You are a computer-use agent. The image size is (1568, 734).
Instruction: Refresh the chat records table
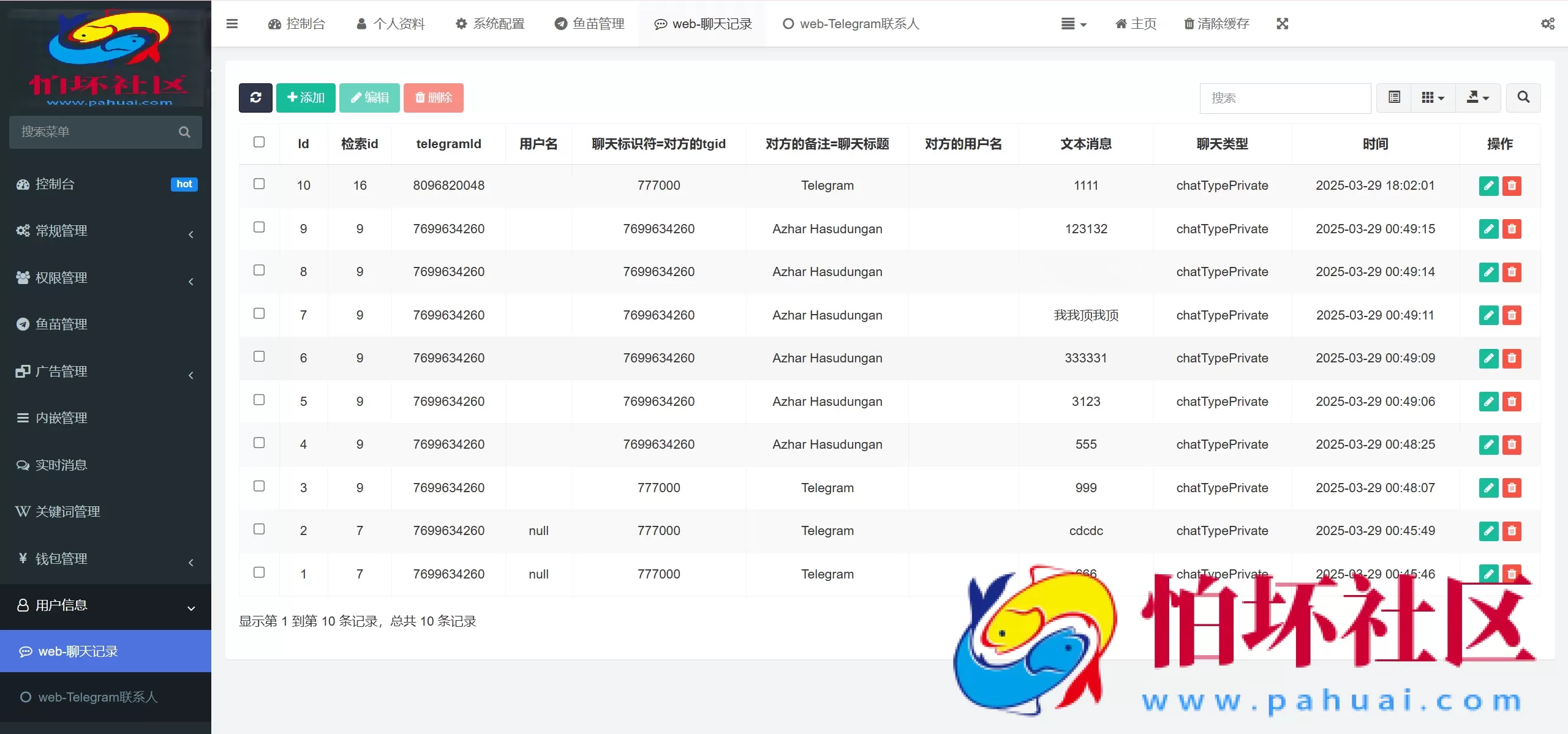255,97
